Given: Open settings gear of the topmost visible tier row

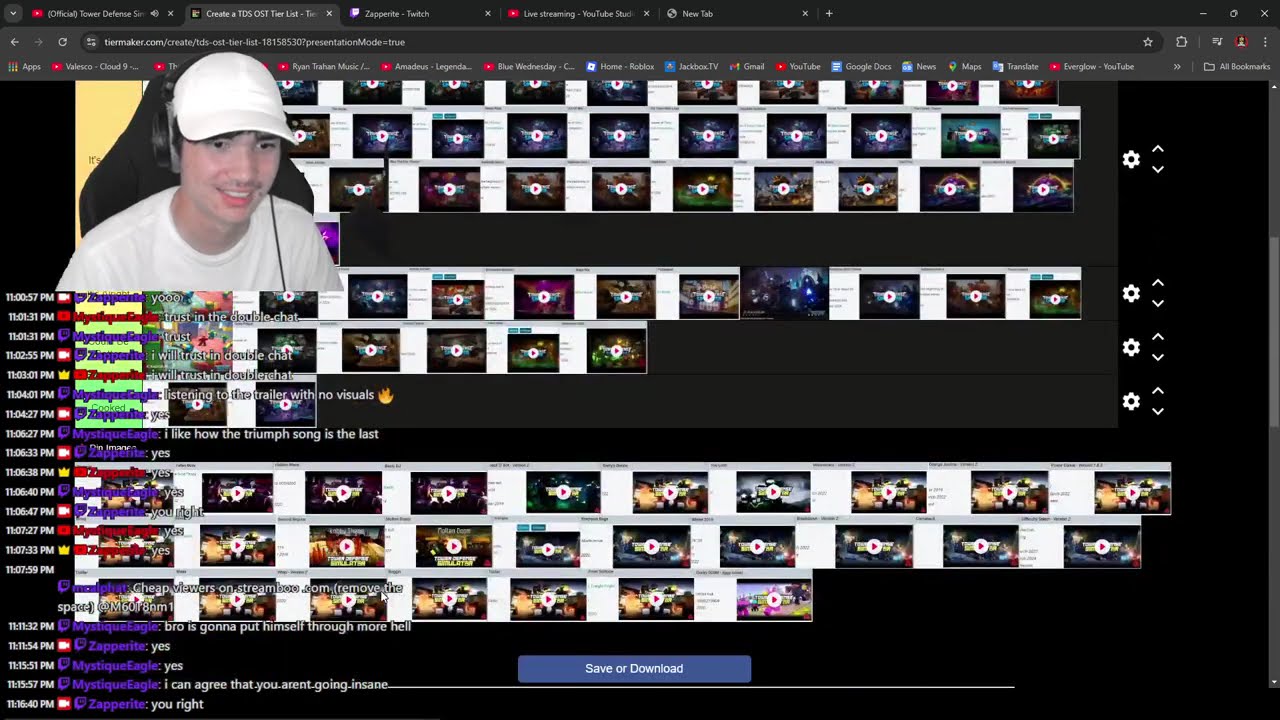Looking at the screenshot, I should click(1131, 160).
